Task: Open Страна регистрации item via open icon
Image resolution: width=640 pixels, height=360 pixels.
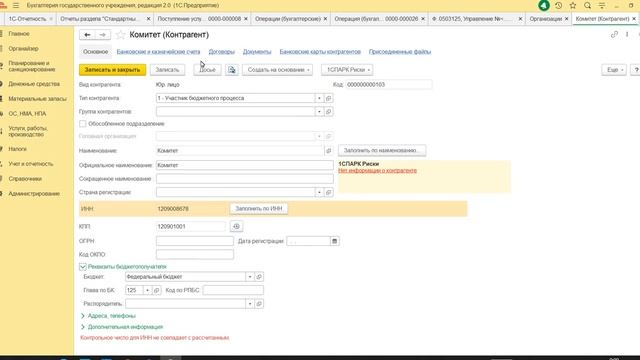Action: tap(329, 193)
